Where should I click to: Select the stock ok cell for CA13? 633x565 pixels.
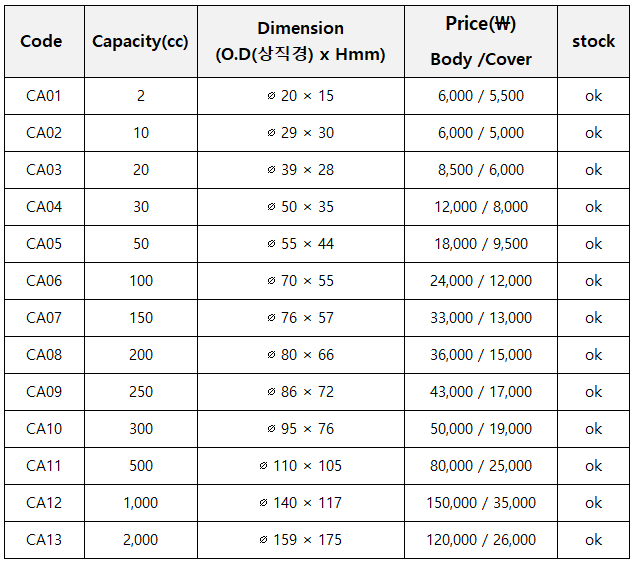[x=593, y=540]
